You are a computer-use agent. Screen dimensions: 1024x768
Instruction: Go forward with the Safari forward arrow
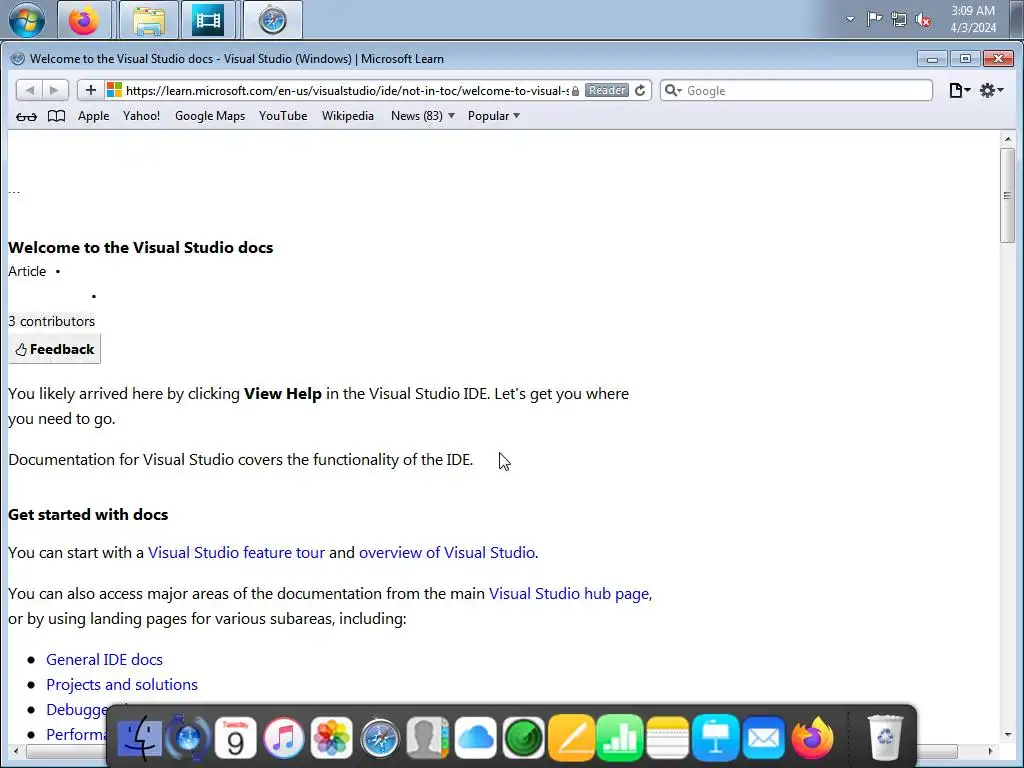click(x=55, y=90)
